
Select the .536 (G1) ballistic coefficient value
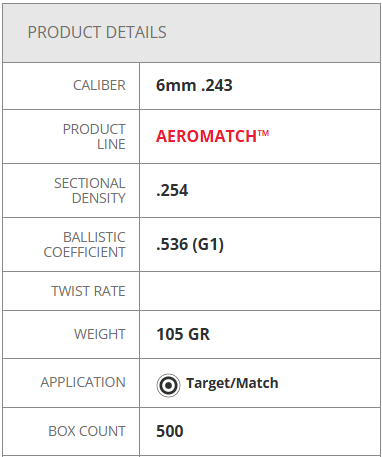tap(190, 244)
